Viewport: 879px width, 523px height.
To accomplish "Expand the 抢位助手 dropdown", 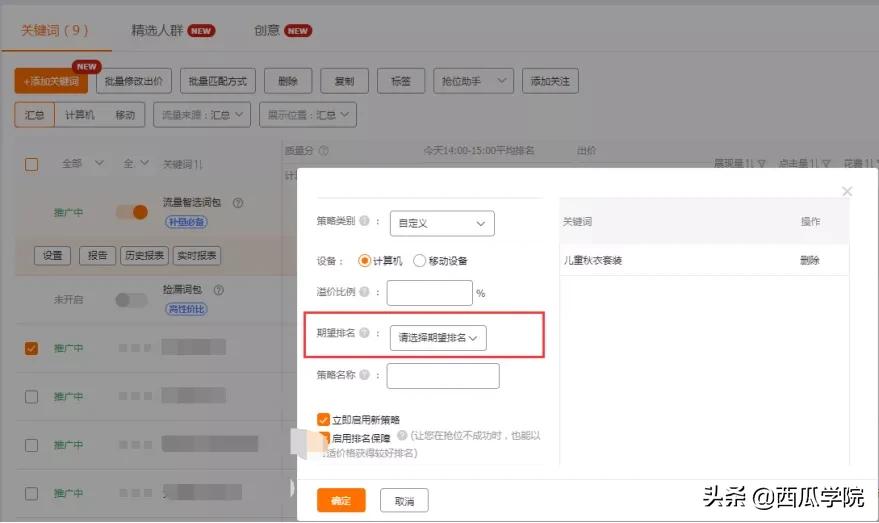I will coord(473,81).
